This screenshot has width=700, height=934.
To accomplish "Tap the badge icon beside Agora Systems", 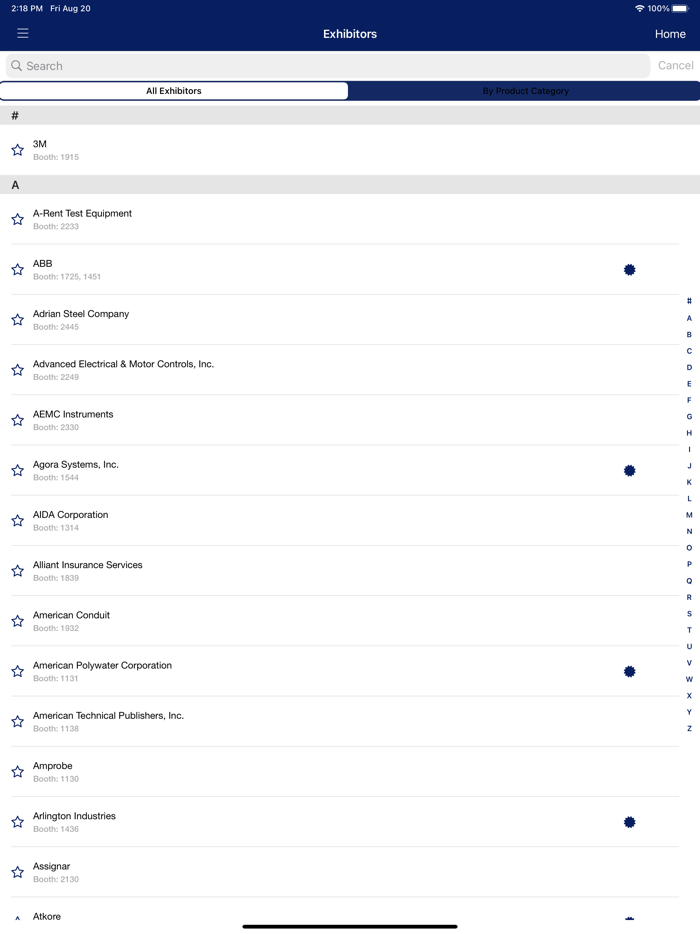I will tap(629, 470).
